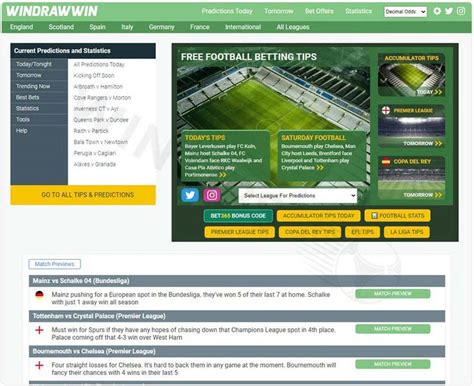This screenshot has height=386, width=474.
Task: Open Inverness CT v Ayr prediction
Action: click(96, 109)
